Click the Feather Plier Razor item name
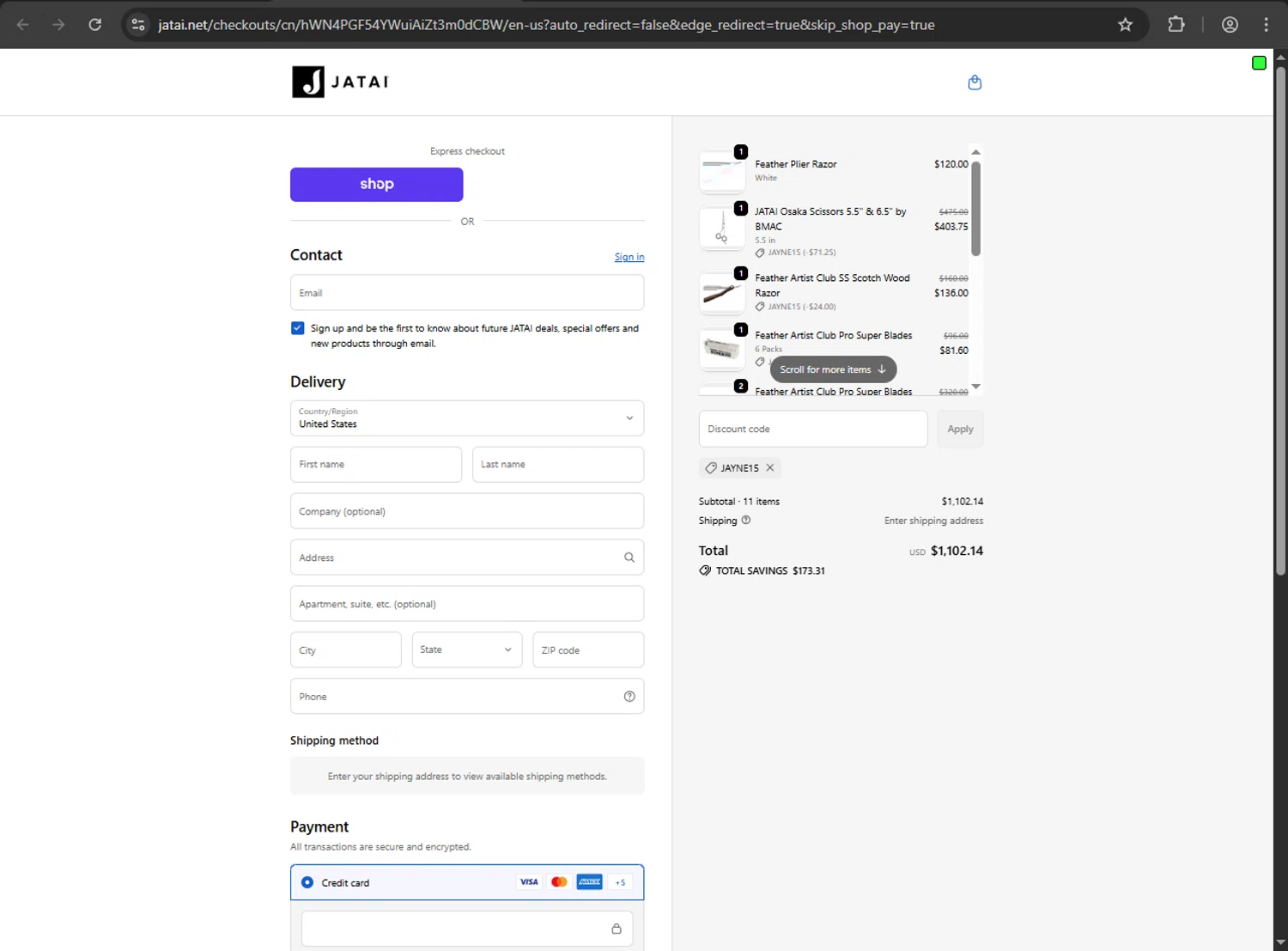The image size is (1288, 951). pos(796,164)
